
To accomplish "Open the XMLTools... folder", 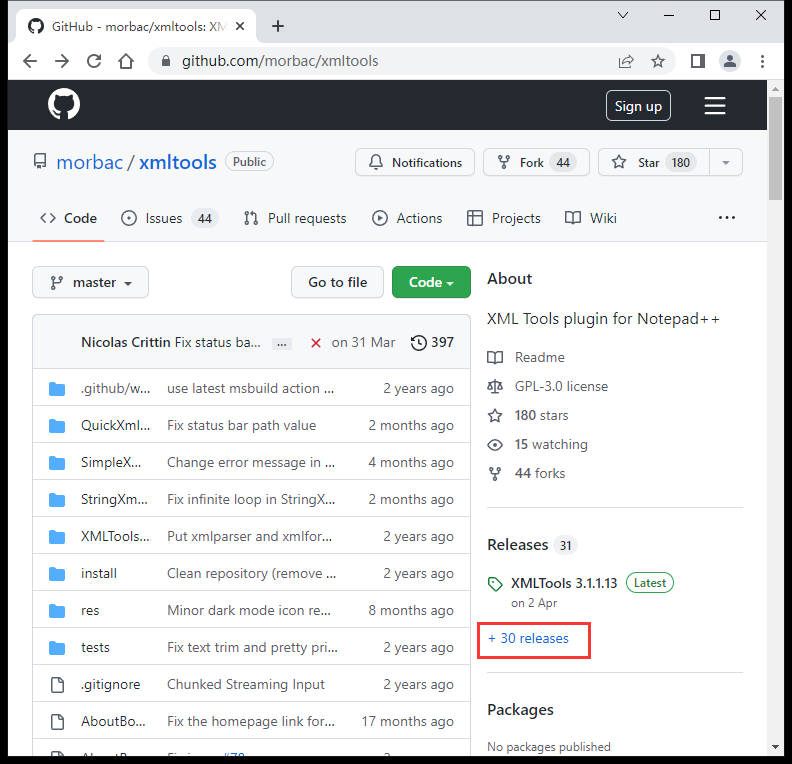I will click(x=115, y=536).
